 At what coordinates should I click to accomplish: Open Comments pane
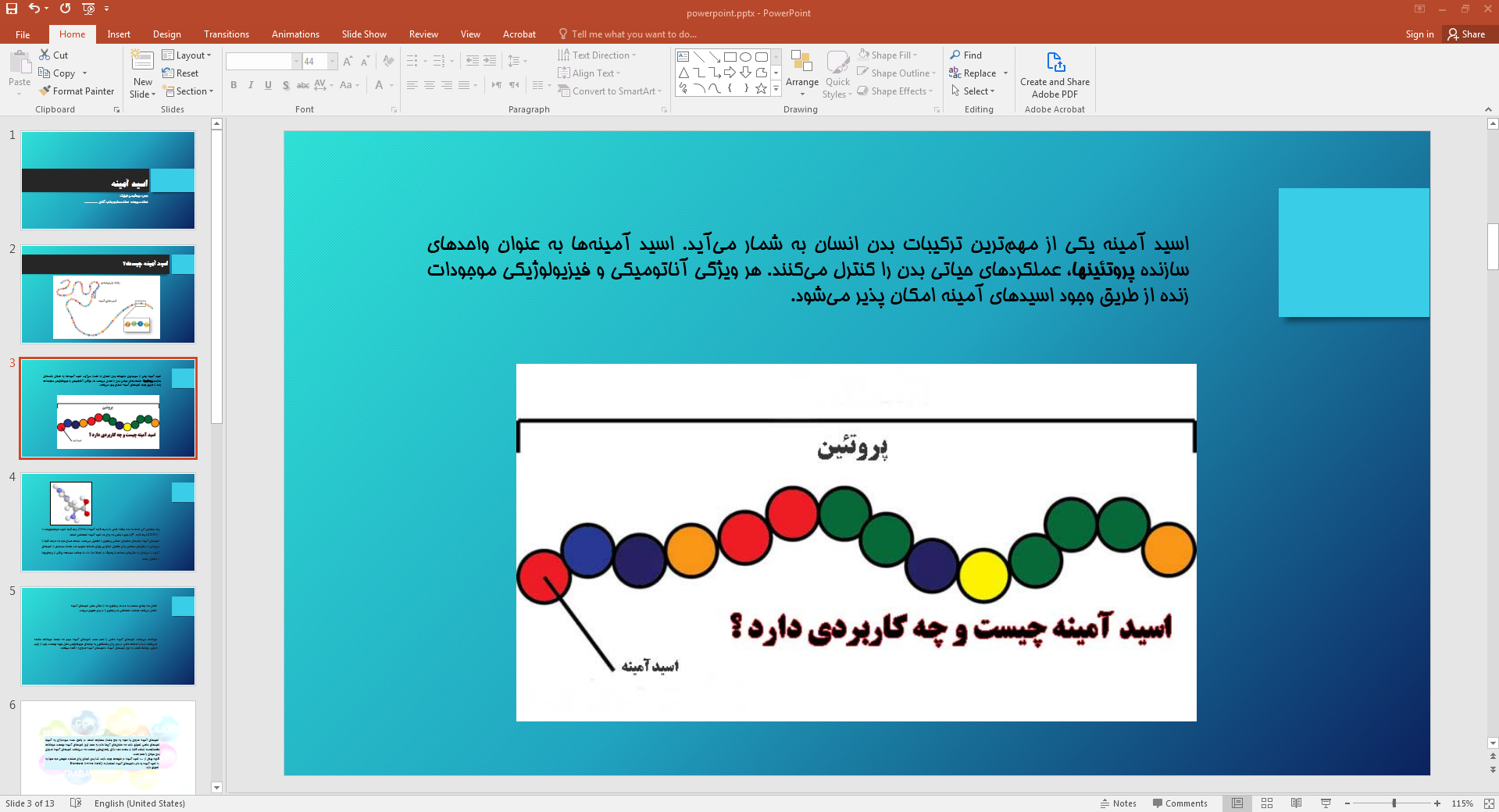[x=1180, y=803]
